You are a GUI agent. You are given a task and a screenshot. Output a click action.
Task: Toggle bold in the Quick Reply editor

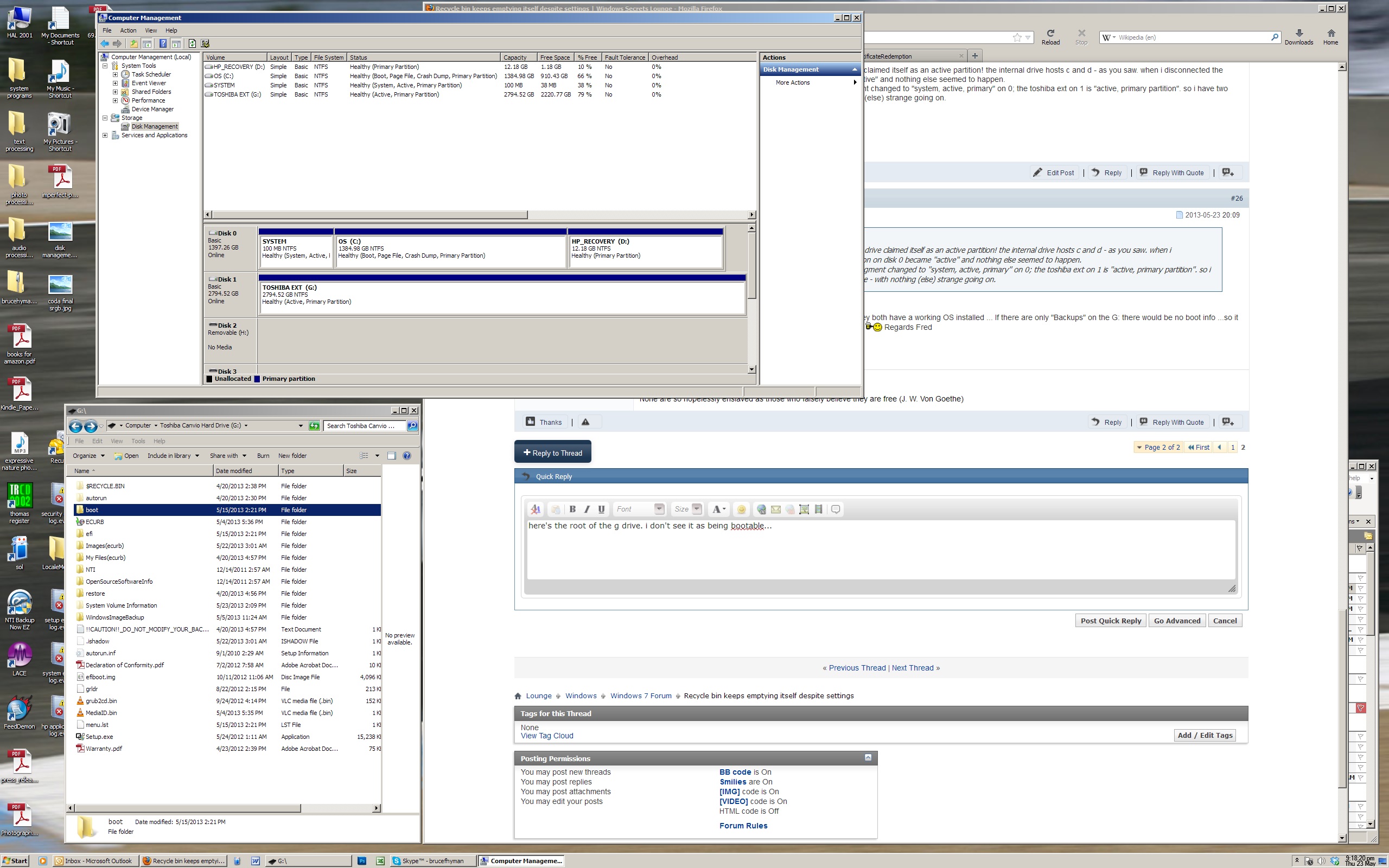tap(572, 509)
